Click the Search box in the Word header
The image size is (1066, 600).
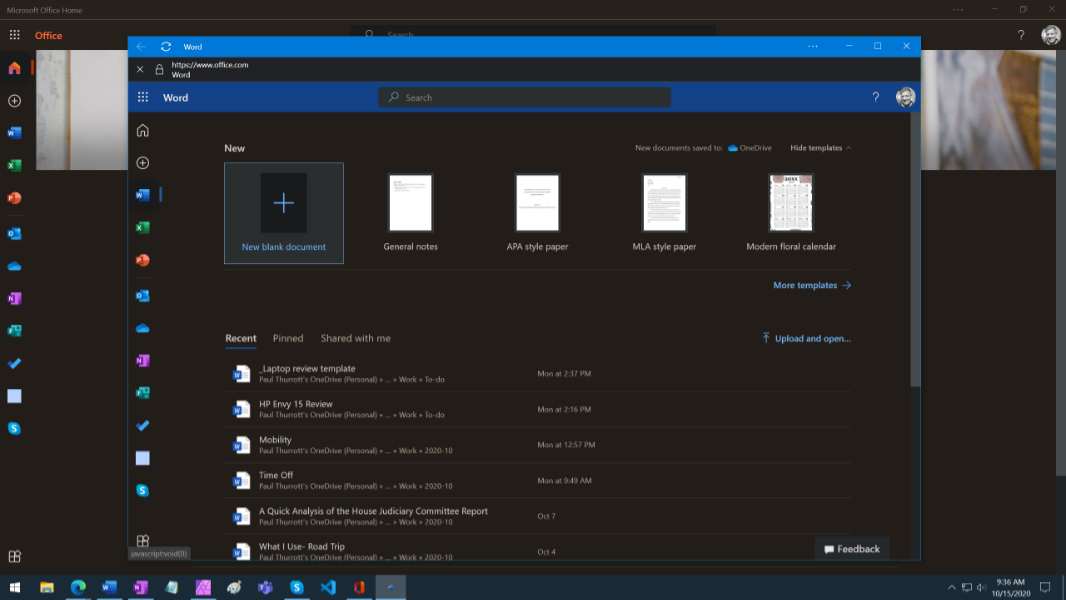click(524, 97)
